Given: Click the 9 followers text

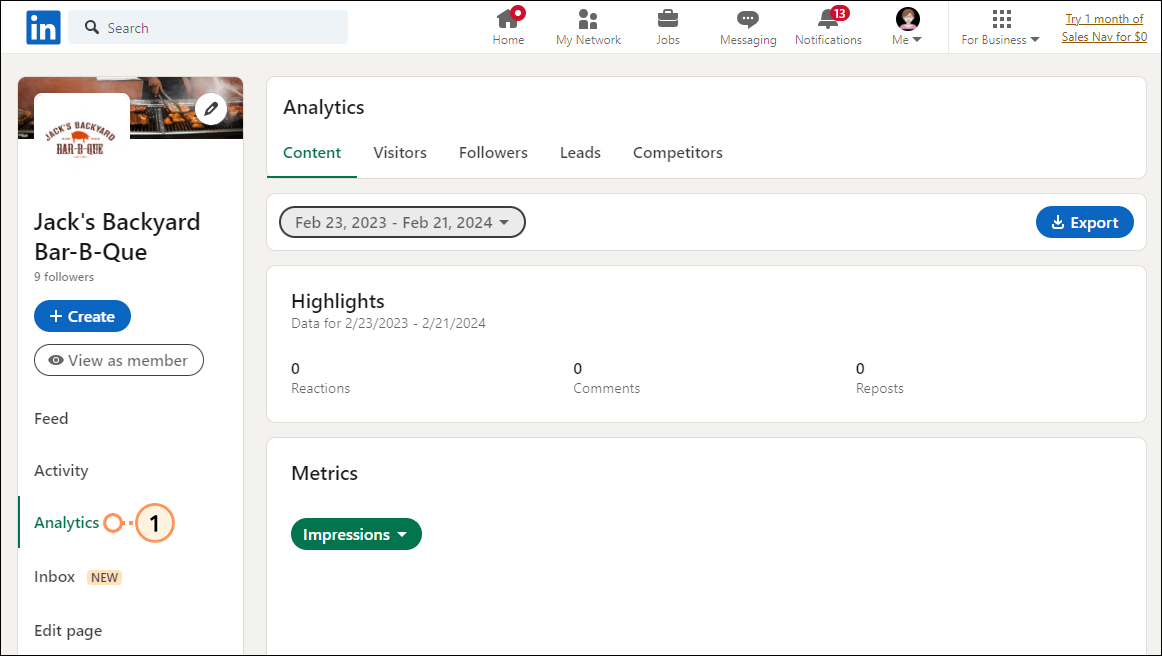Looking at the screenshot, I should pos(64,276).
